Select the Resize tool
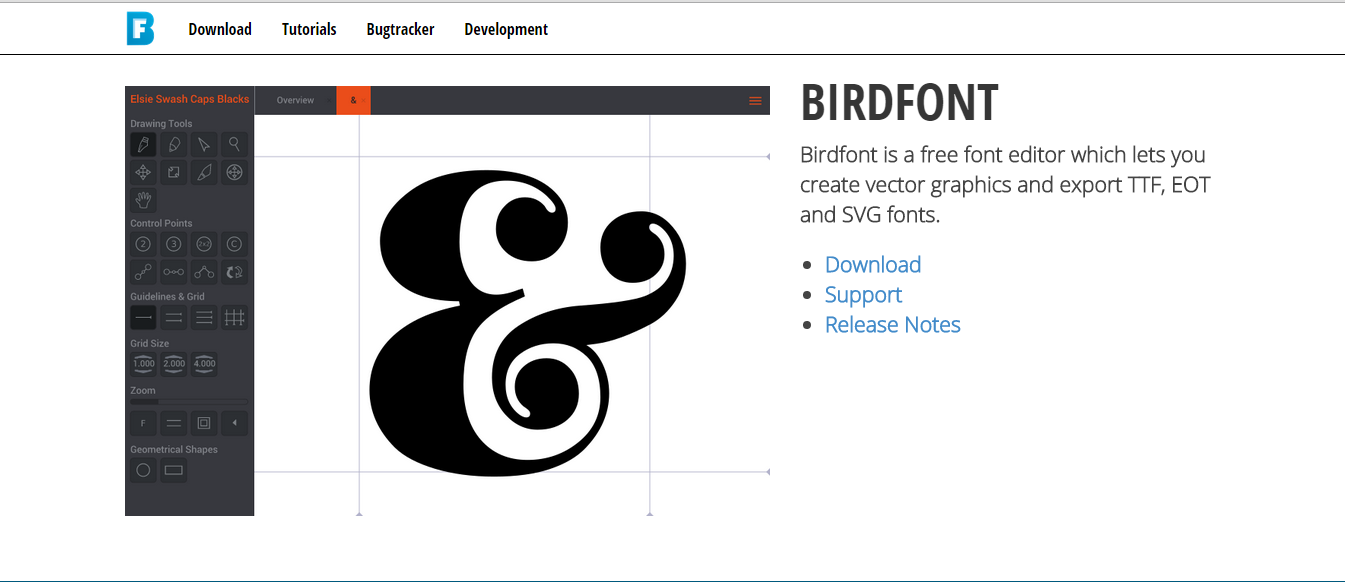Viewport: 1345px width, 582px height. [x=173, y=172]
